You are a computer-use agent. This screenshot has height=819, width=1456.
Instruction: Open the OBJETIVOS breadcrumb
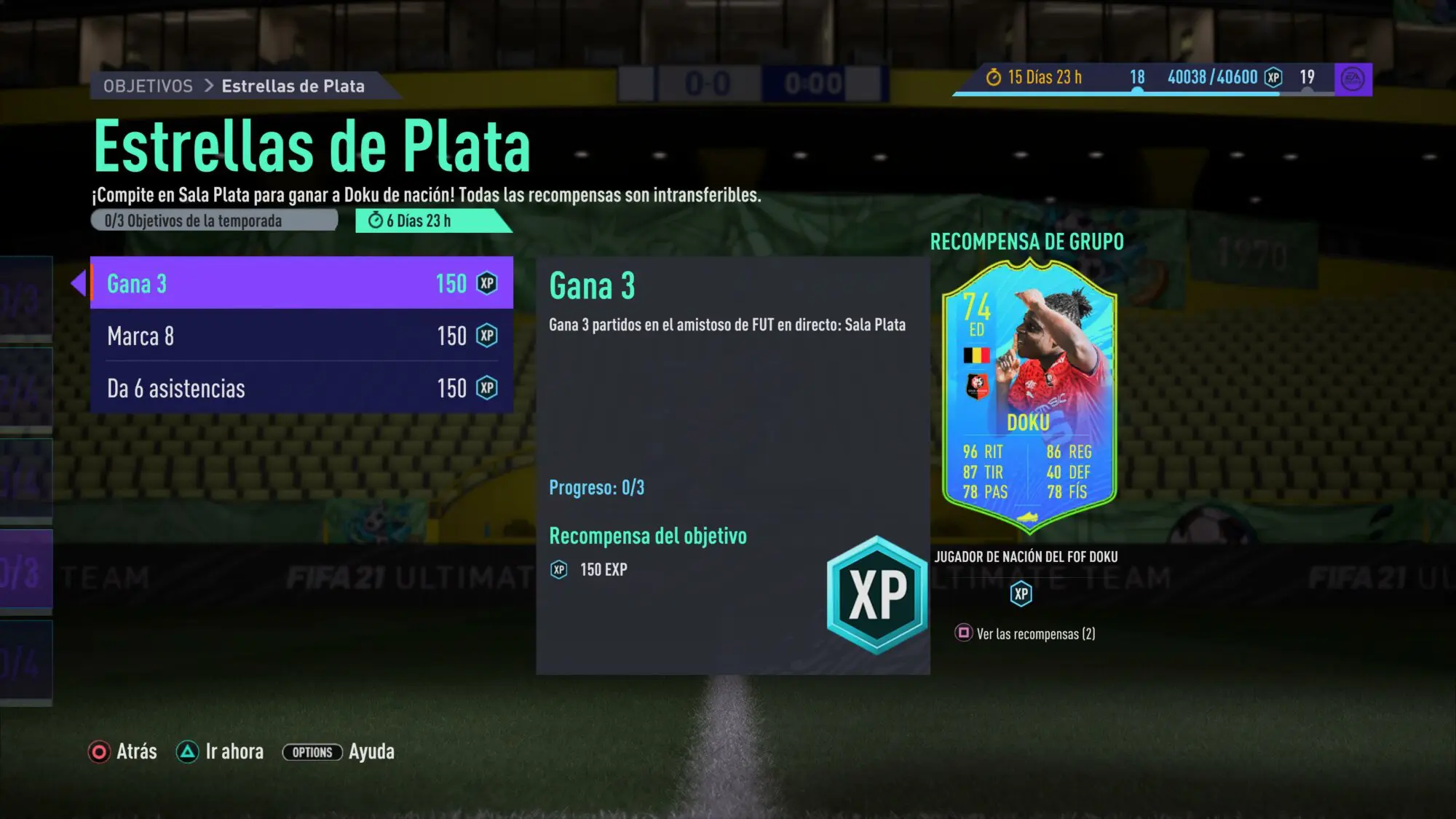[x=148, y=86]
